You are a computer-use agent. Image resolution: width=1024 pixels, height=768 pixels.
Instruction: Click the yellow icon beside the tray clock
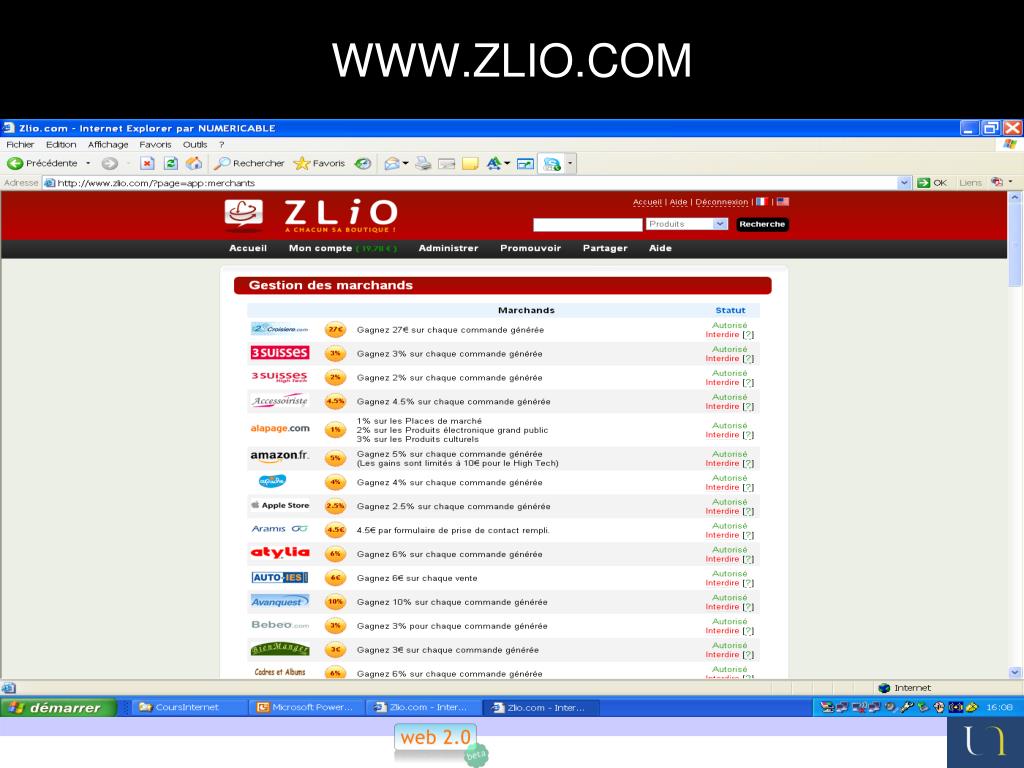tap(972, 707)
